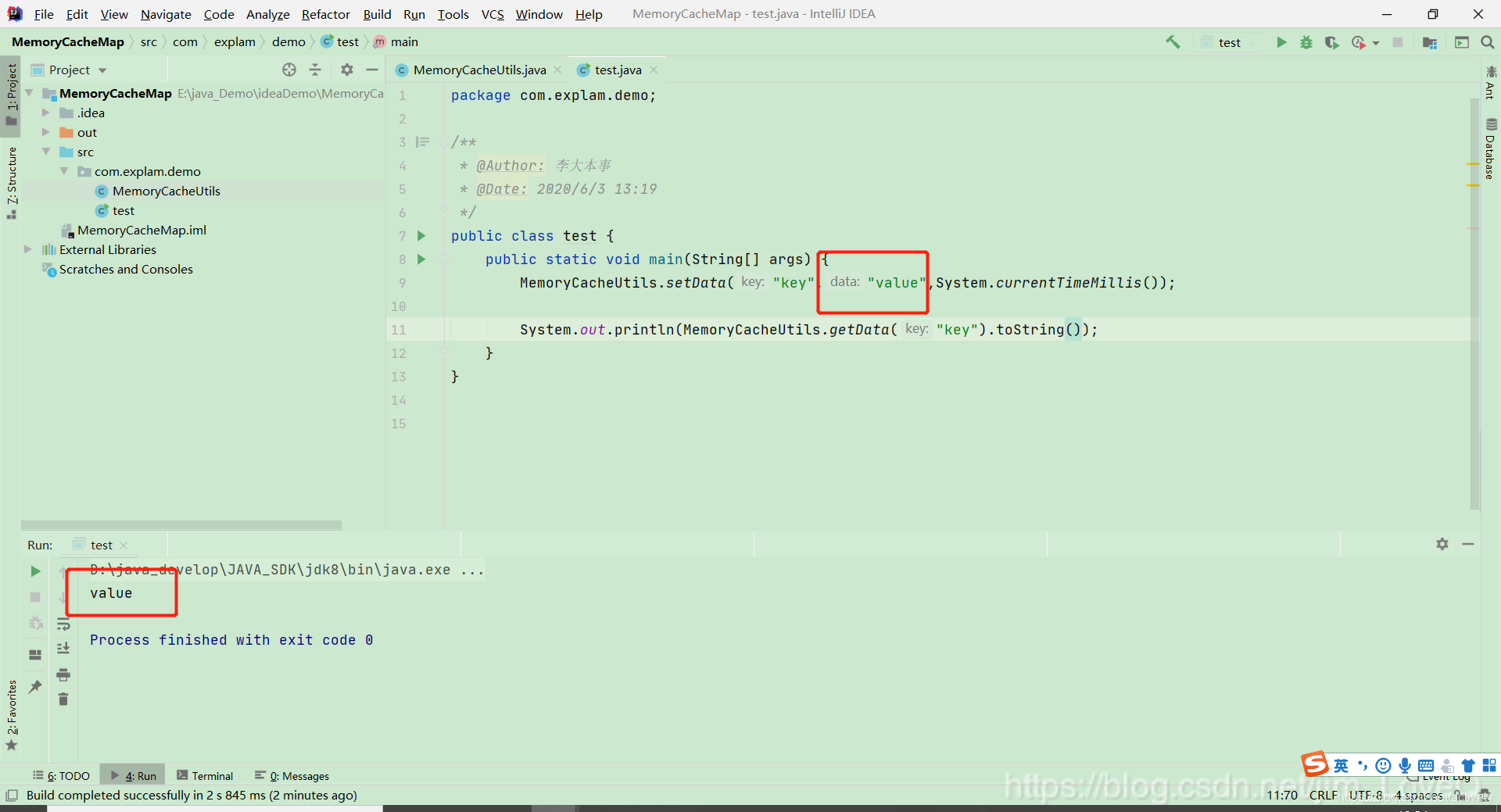This screenshot has width=1501, height=812.
Task: Click 'demo' in the navigation breadcrumb
Action: tap(288, 41)
